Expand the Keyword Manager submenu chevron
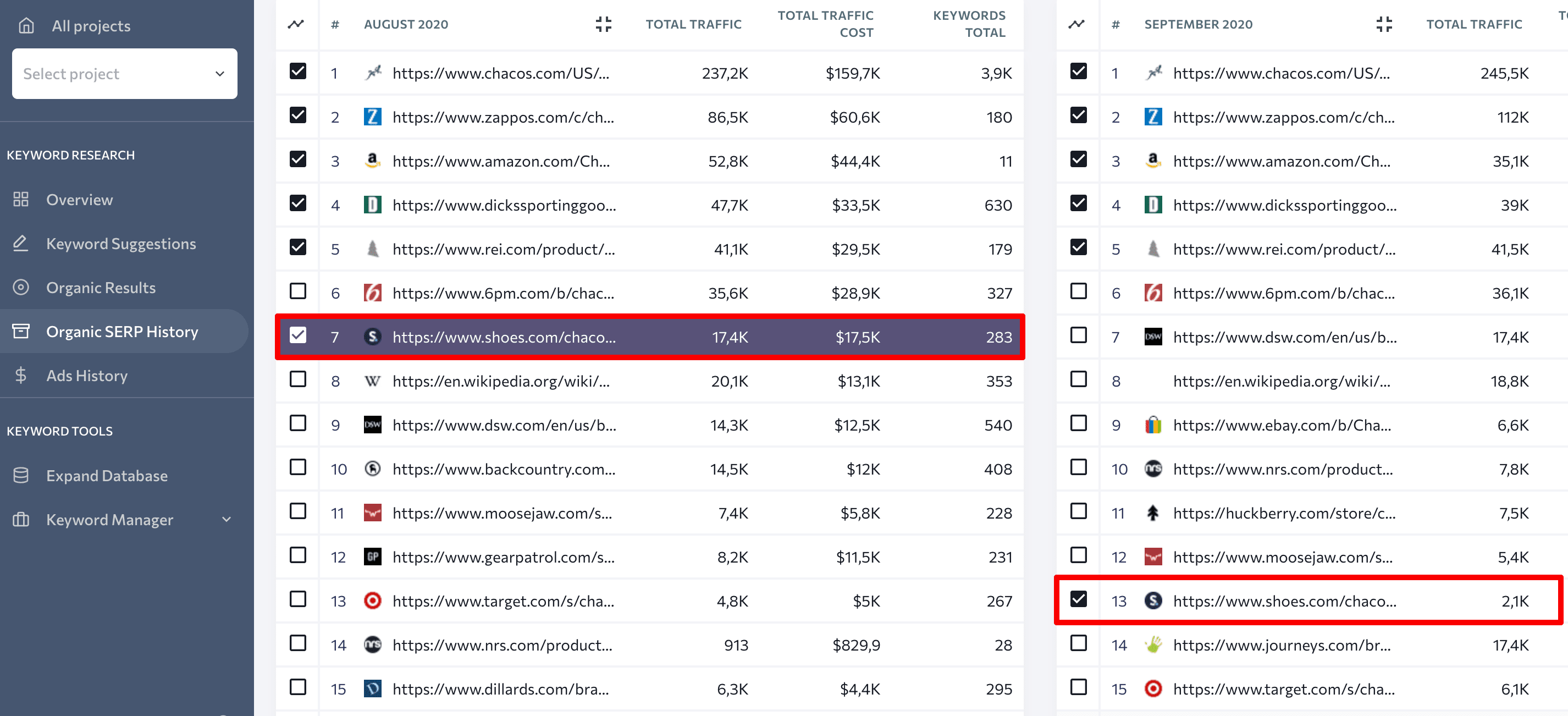The height and width of the screenshot is (716, 1568). click(227, 519)
